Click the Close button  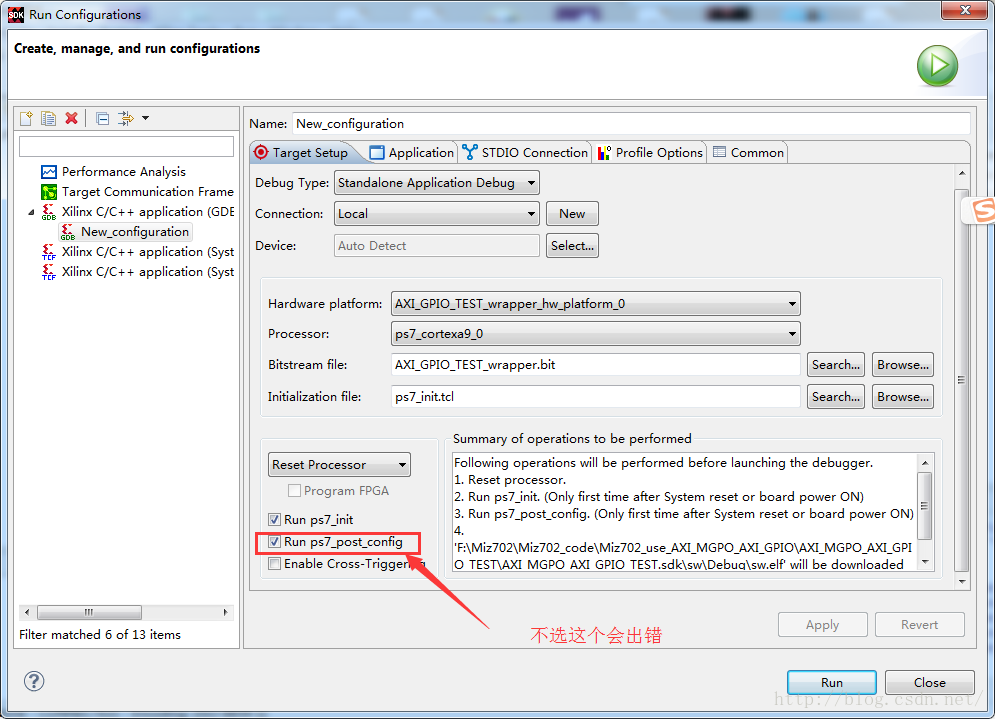930,683
